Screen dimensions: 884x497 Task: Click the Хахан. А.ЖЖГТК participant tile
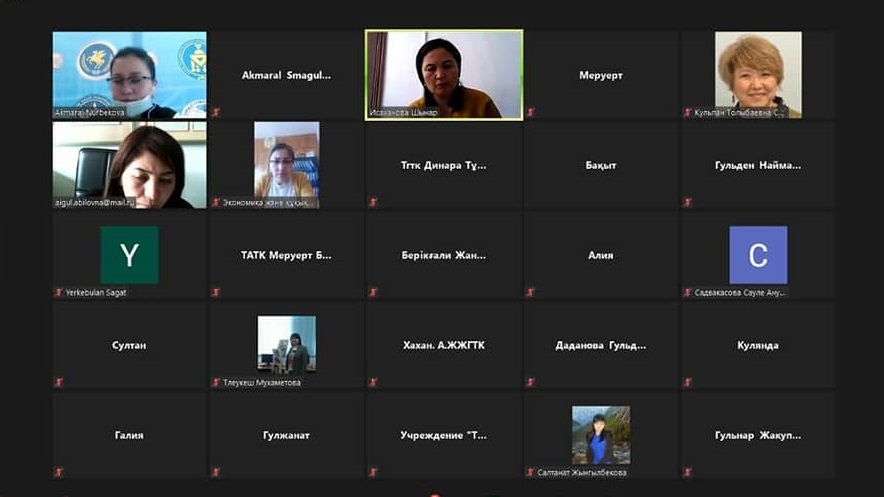click(x=444, y=345)
